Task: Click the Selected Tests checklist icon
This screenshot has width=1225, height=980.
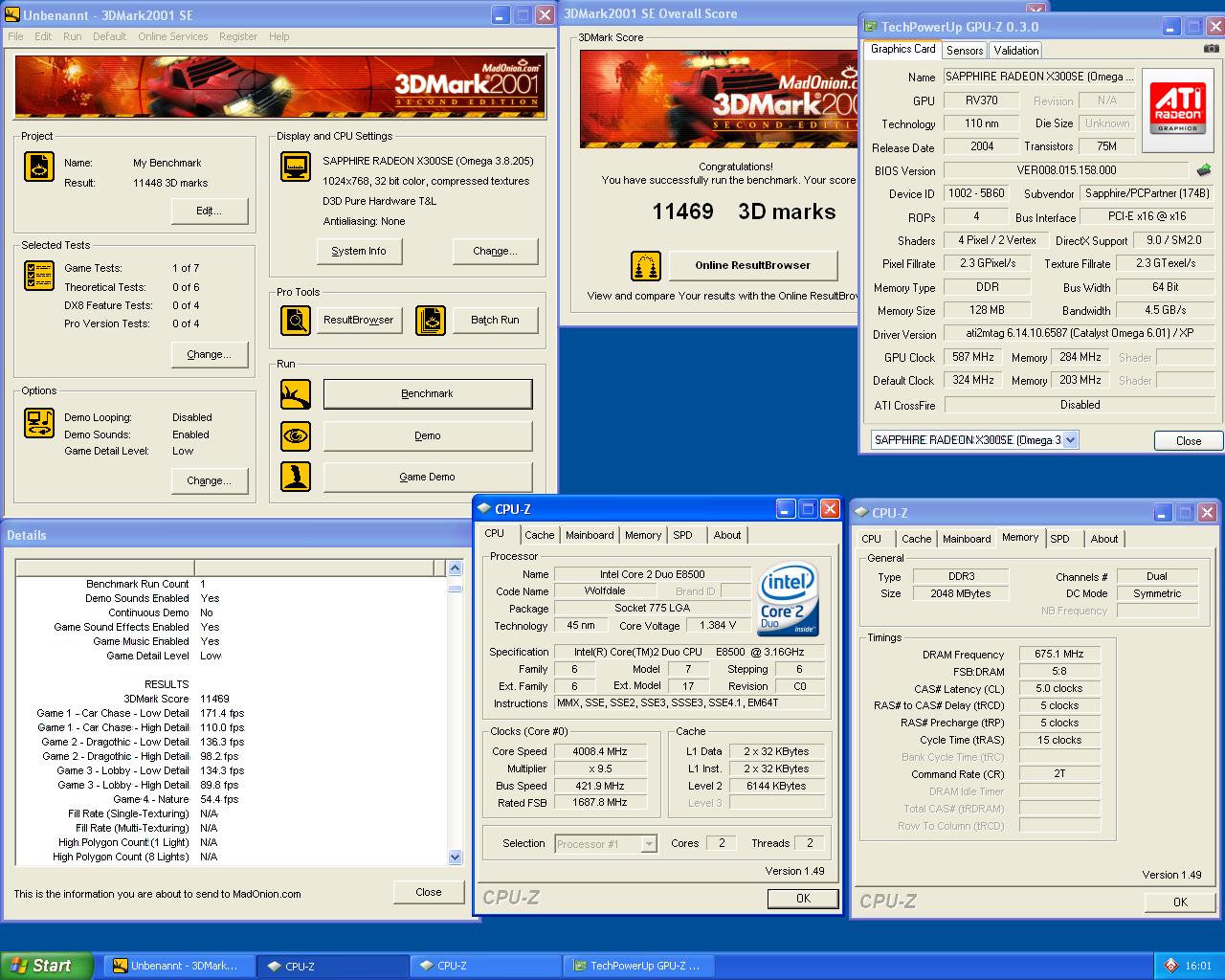Action: (x=38, y=276)
